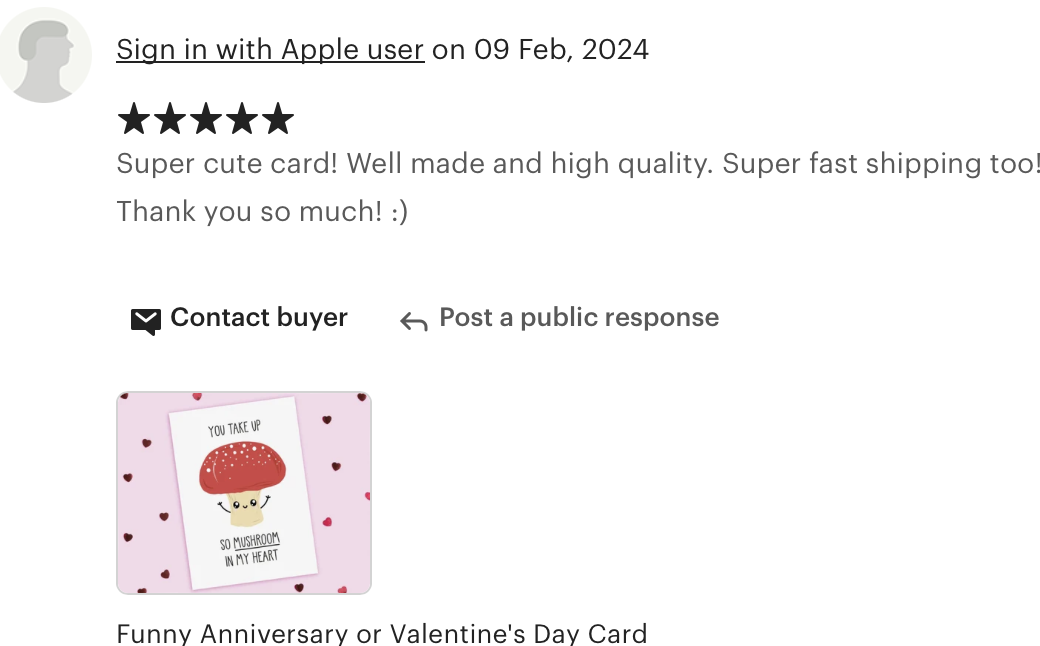Click the review date 09 Feb, 2024
The image size is (1040, 646).
point(561,50)
